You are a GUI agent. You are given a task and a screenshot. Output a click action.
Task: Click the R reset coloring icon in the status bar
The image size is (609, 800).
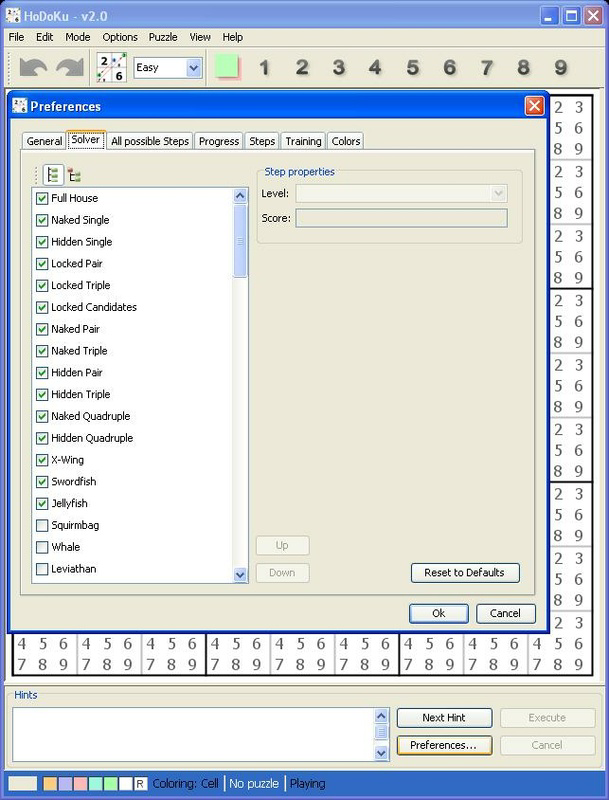140,784
